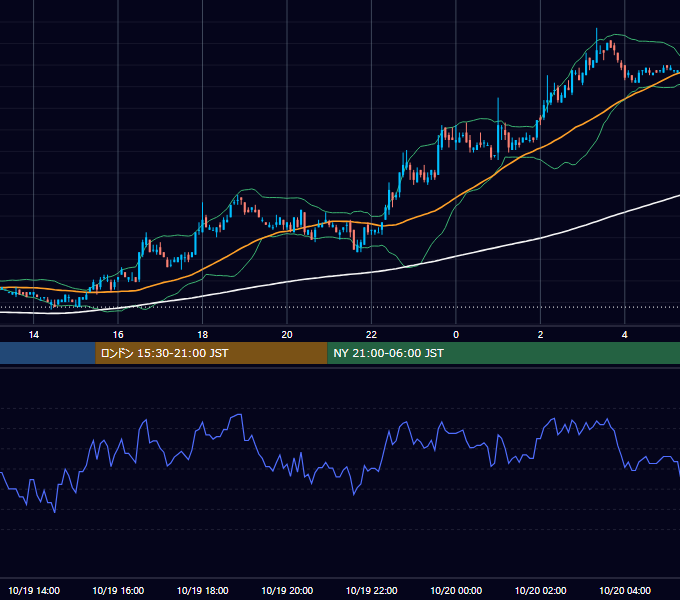This screenshot has height=600, width=680.
Task: Click the blue session band left of ロンドン
Action: [x=48, y=353]
